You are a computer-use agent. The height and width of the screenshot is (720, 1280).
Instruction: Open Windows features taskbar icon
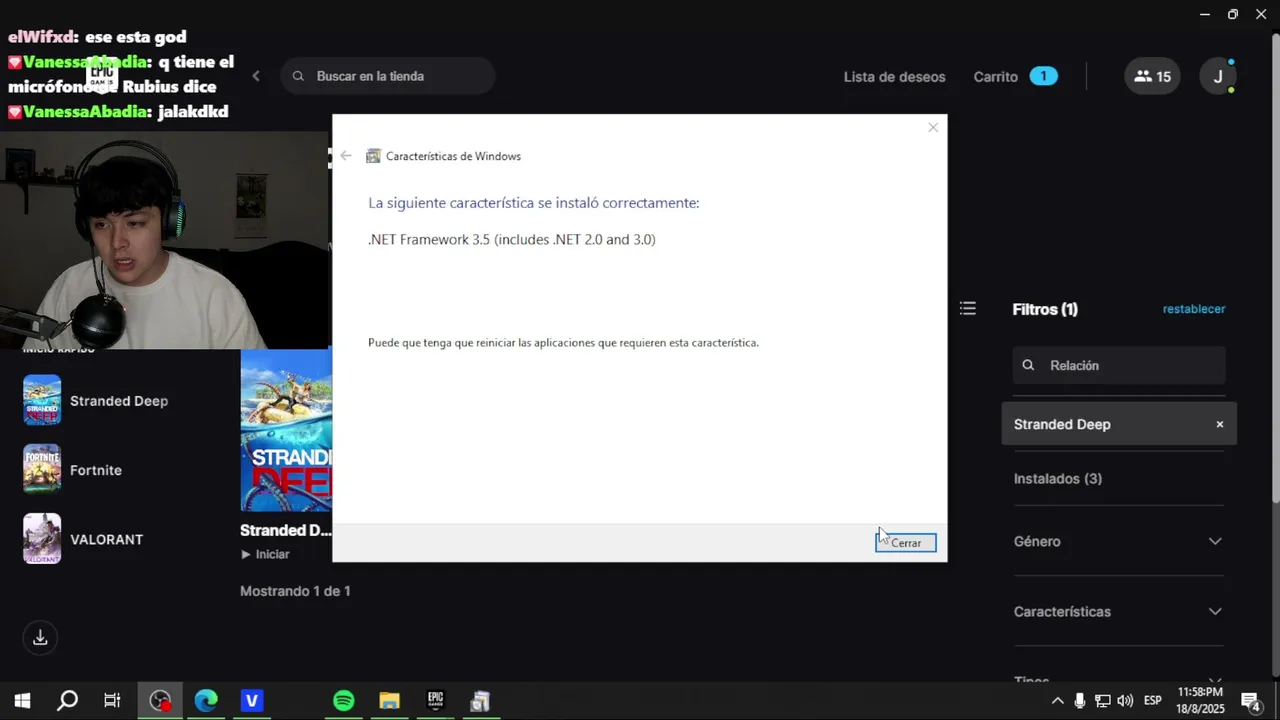[x=480, y=701]
